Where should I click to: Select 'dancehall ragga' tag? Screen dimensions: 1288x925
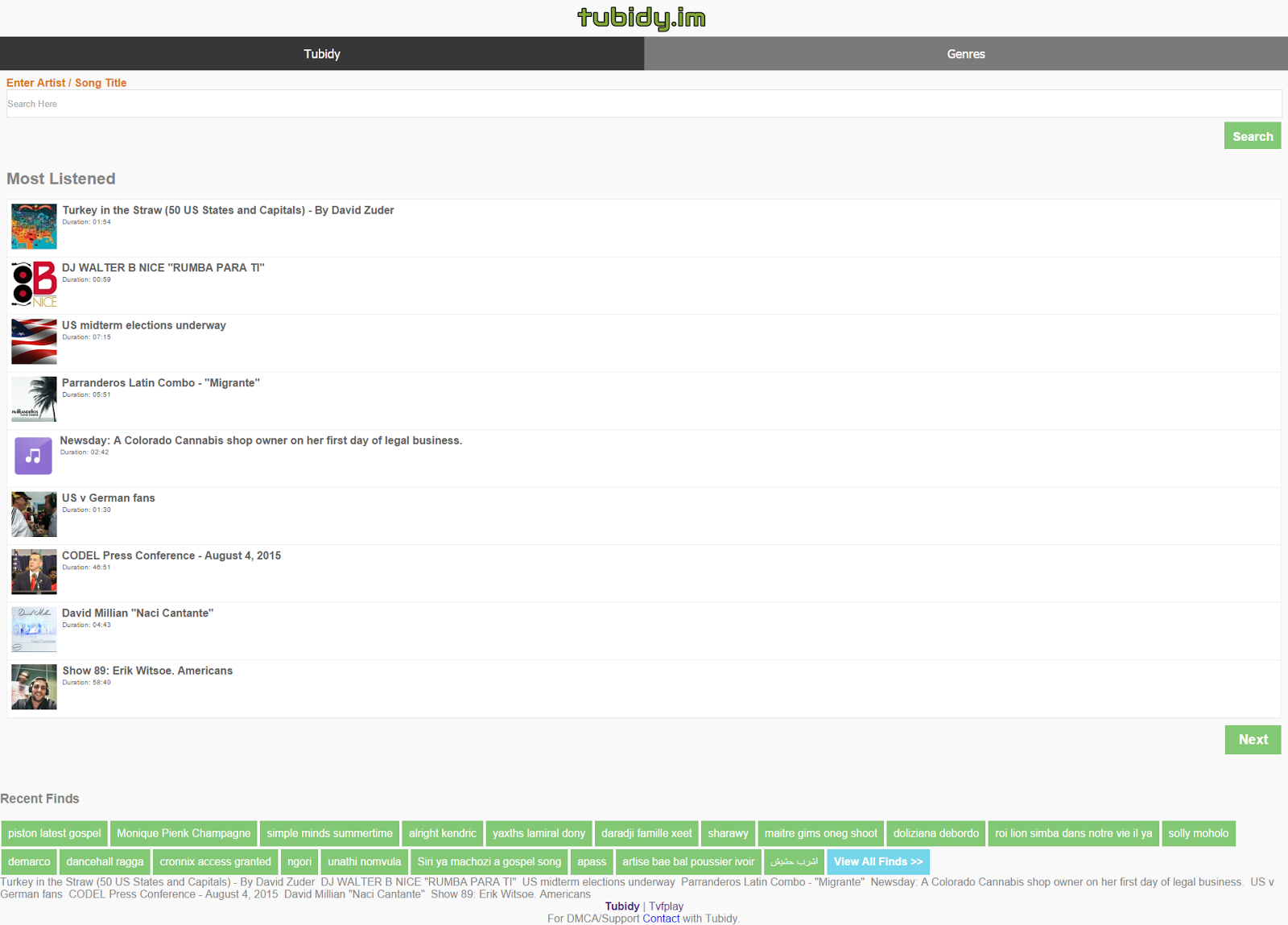(105, 861)
